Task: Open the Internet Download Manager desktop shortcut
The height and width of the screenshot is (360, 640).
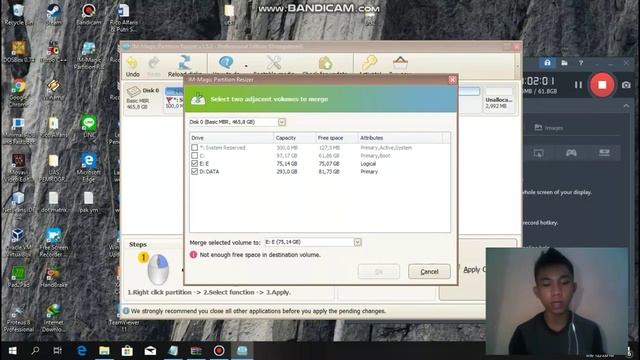Action: (x=53, y=318)
